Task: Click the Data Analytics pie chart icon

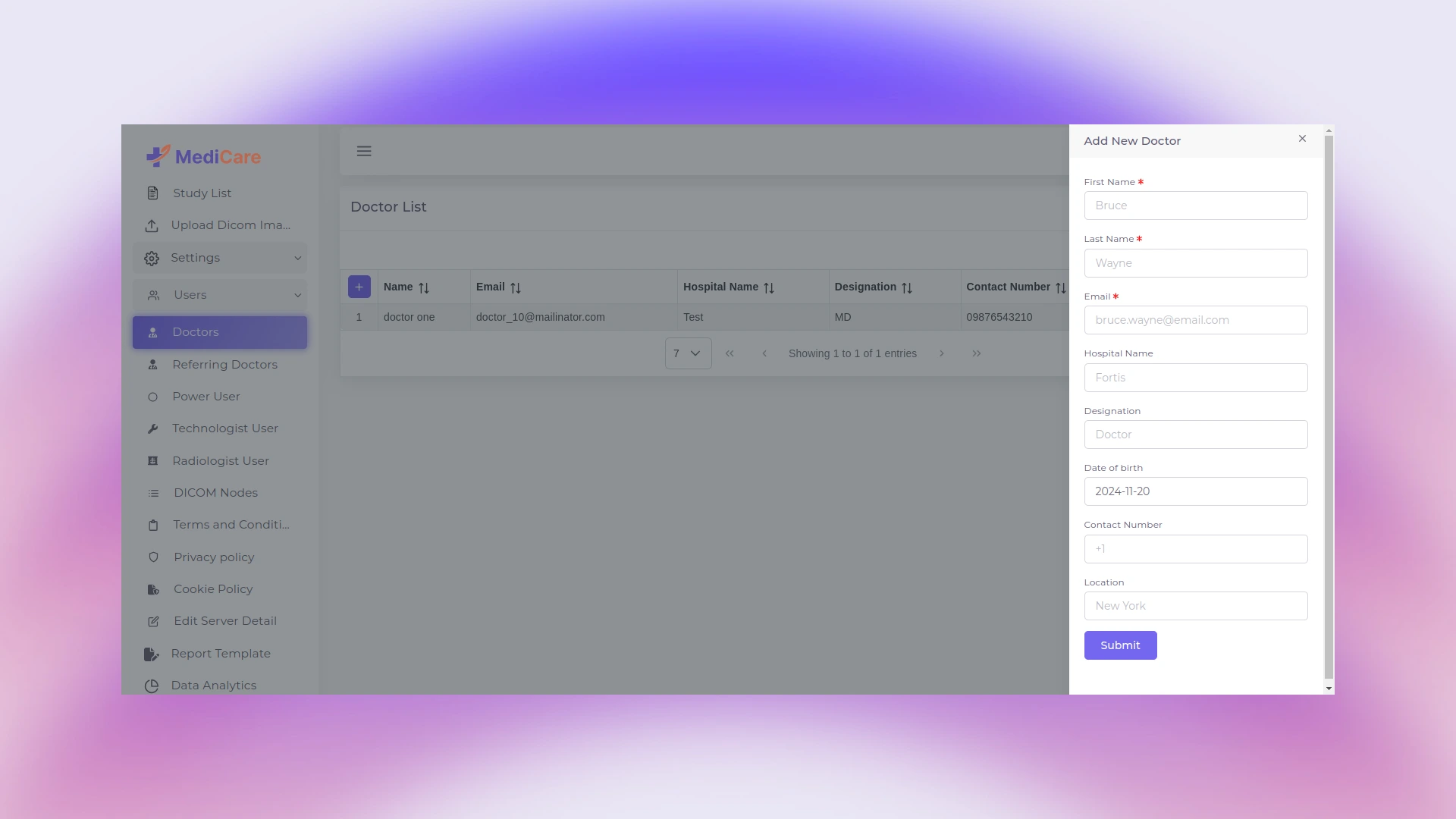Action: [152, 686]
